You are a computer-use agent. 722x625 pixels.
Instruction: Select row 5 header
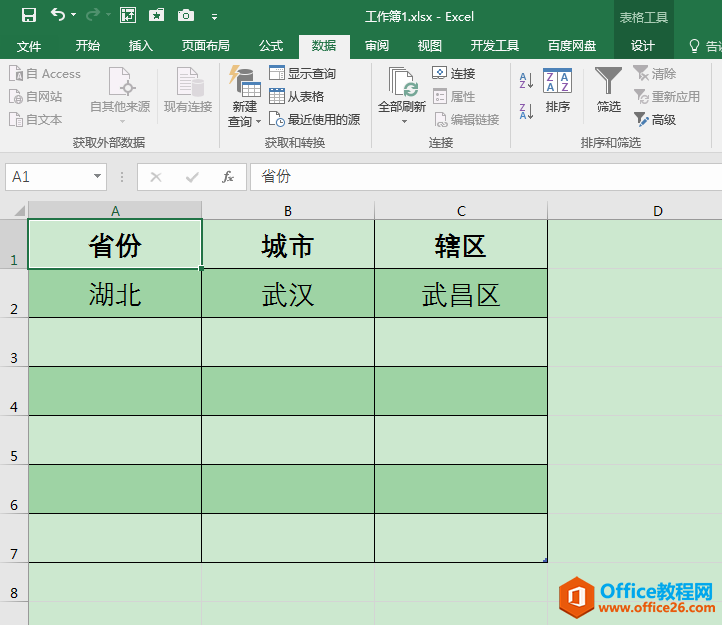pyautogui.click(x=14, y=440)
